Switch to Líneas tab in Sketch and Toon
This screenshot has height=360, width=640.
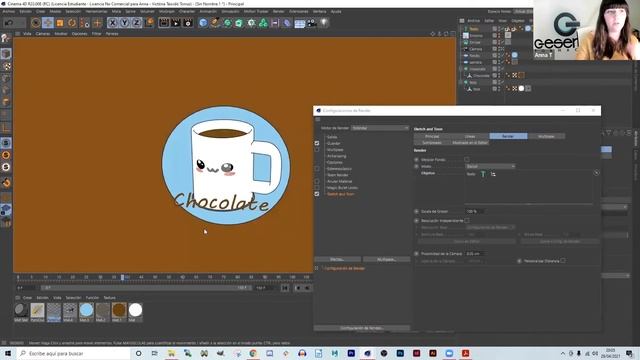point(470,136)
